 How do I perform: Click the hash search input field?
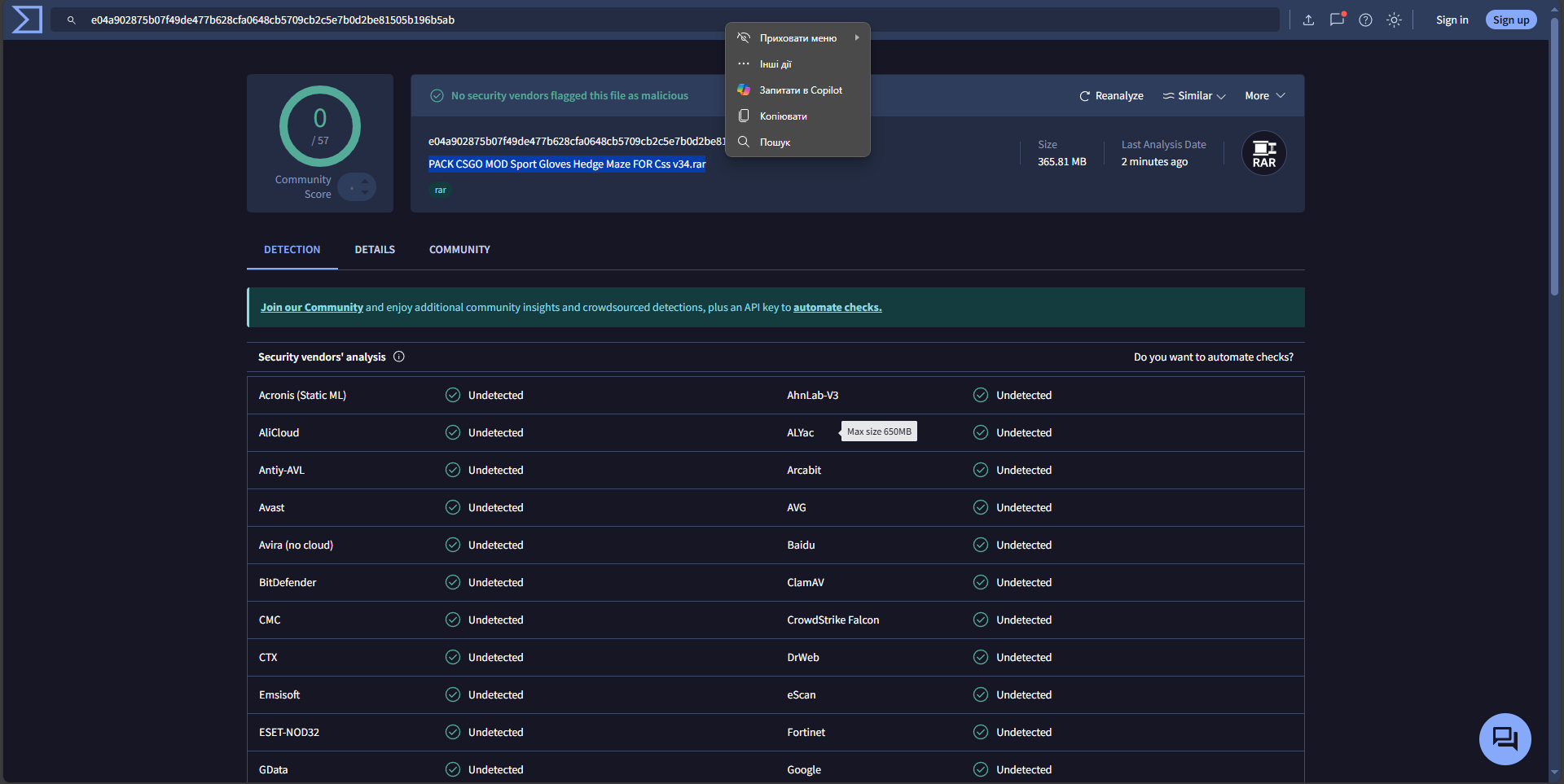pyautogui.click(x=665, y=20)
